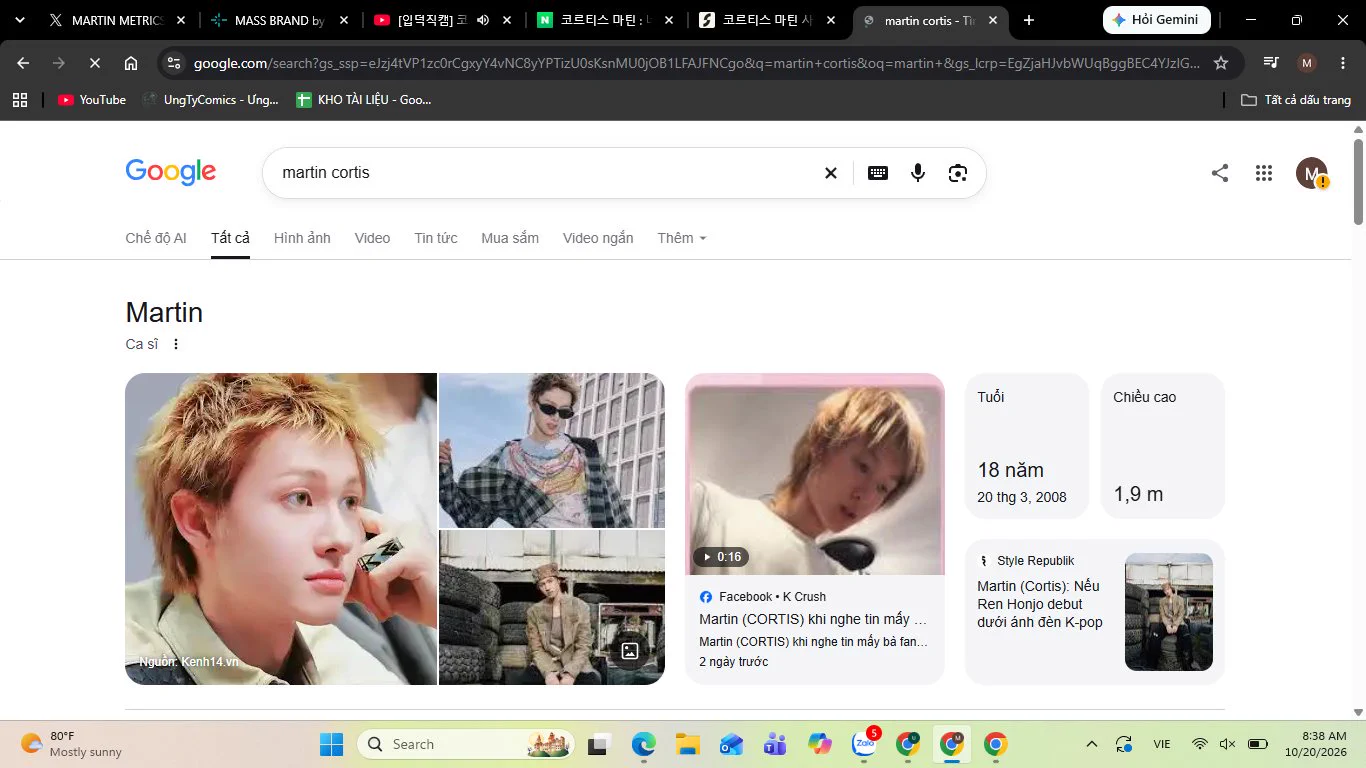
Task: Open the media controls icon in toolbar
Action: coord(1271,63)
